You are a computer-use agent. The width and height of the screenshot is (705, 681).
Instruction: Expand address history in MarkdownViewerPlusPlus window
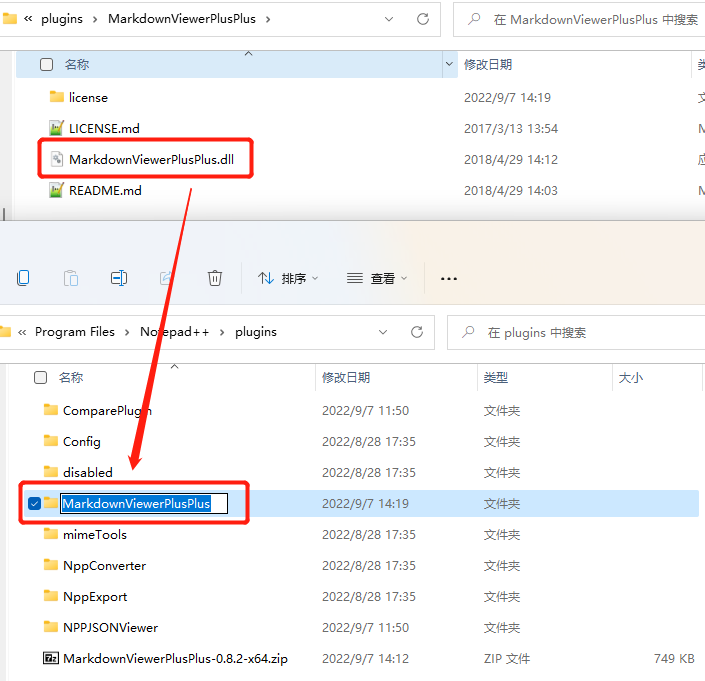[x=389, y=19]
